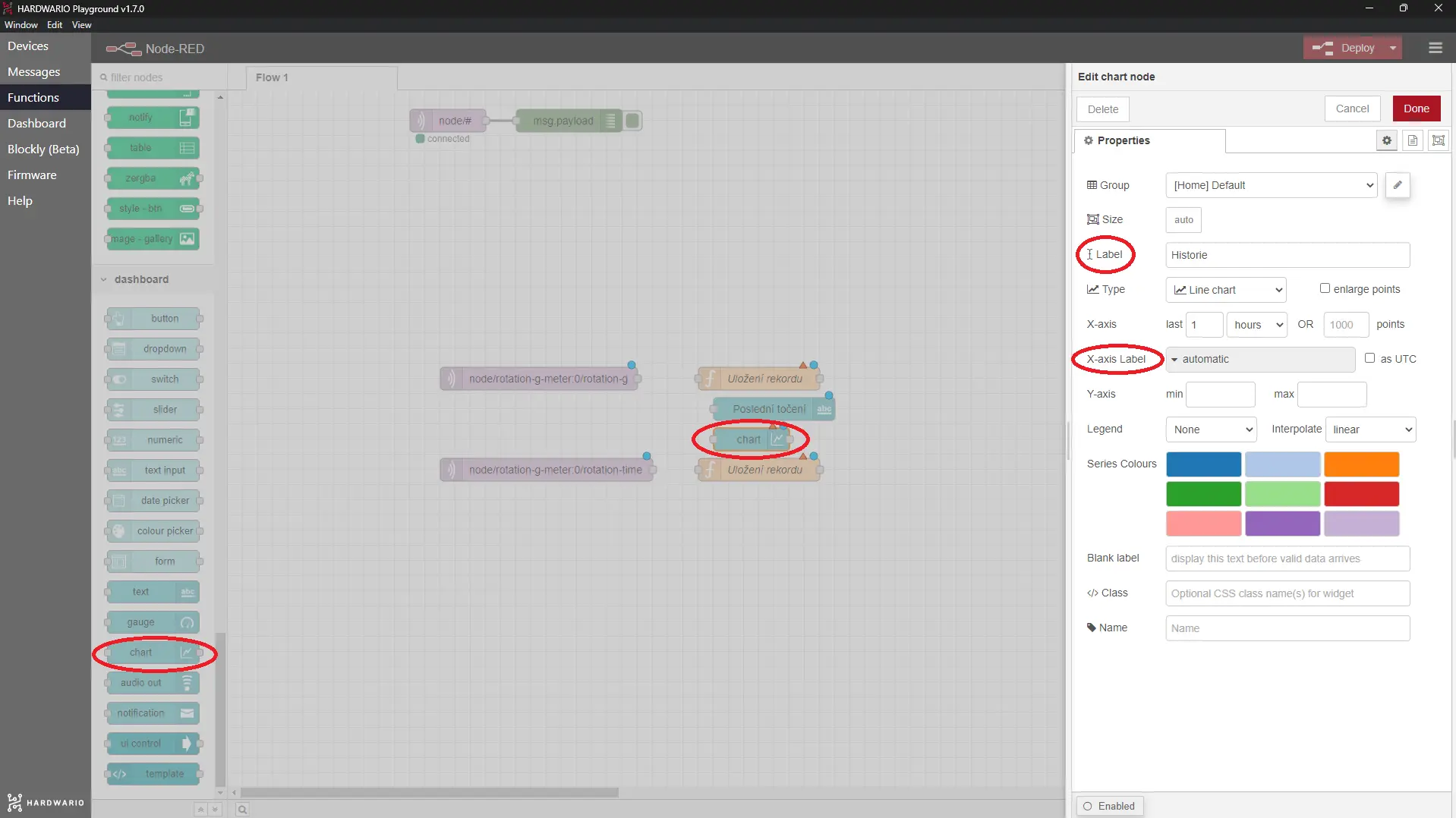This screenshot has width=1456, height=818.
Task: Open node description document icon
Action: 1413,140
